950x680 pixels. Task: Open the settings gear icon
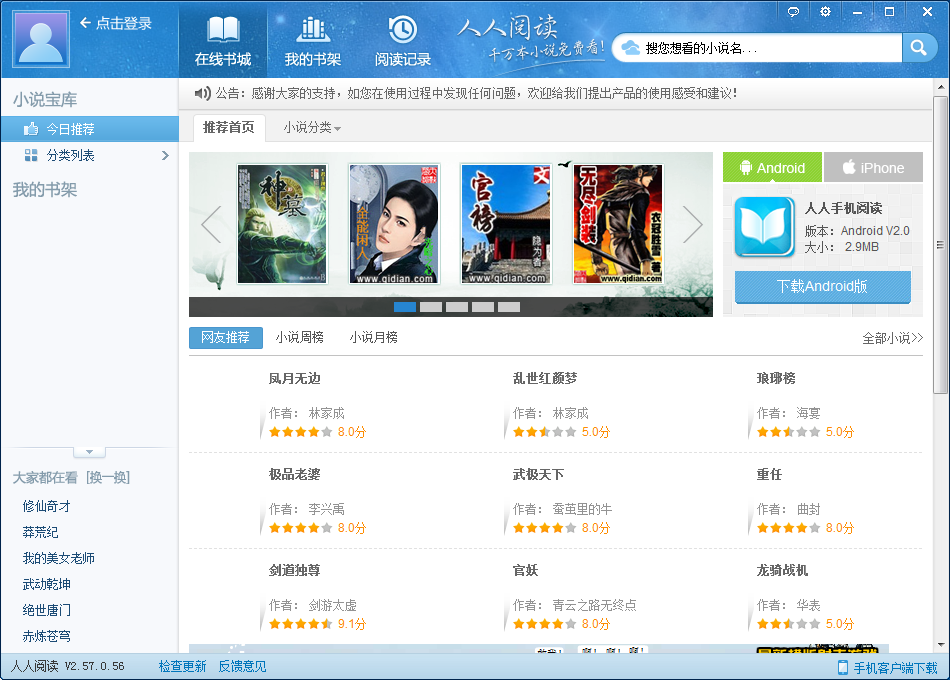[x=825, y=12]
